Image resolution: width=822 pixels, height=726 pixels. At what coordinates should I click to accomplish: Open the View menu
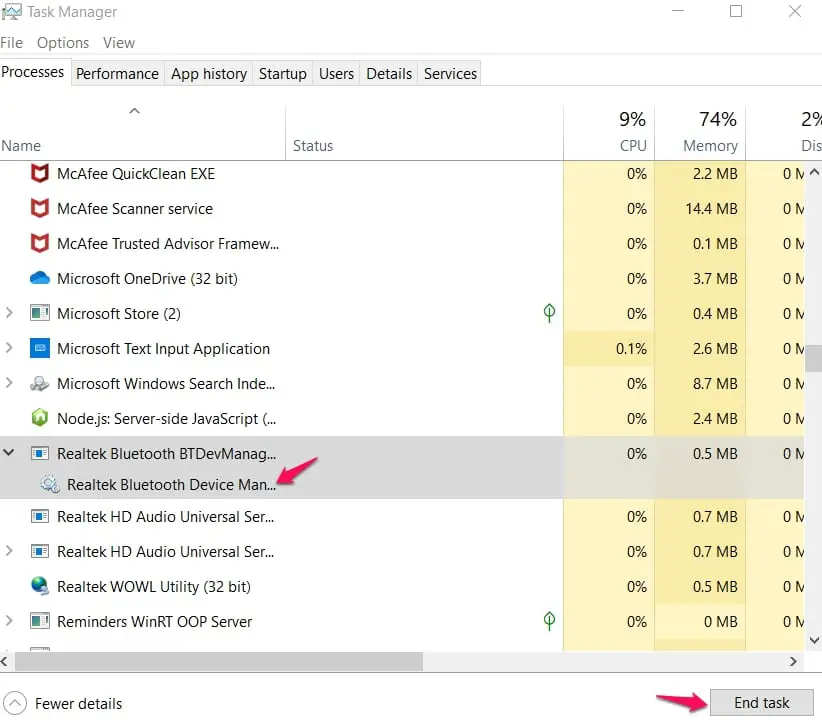coord(119,42)
